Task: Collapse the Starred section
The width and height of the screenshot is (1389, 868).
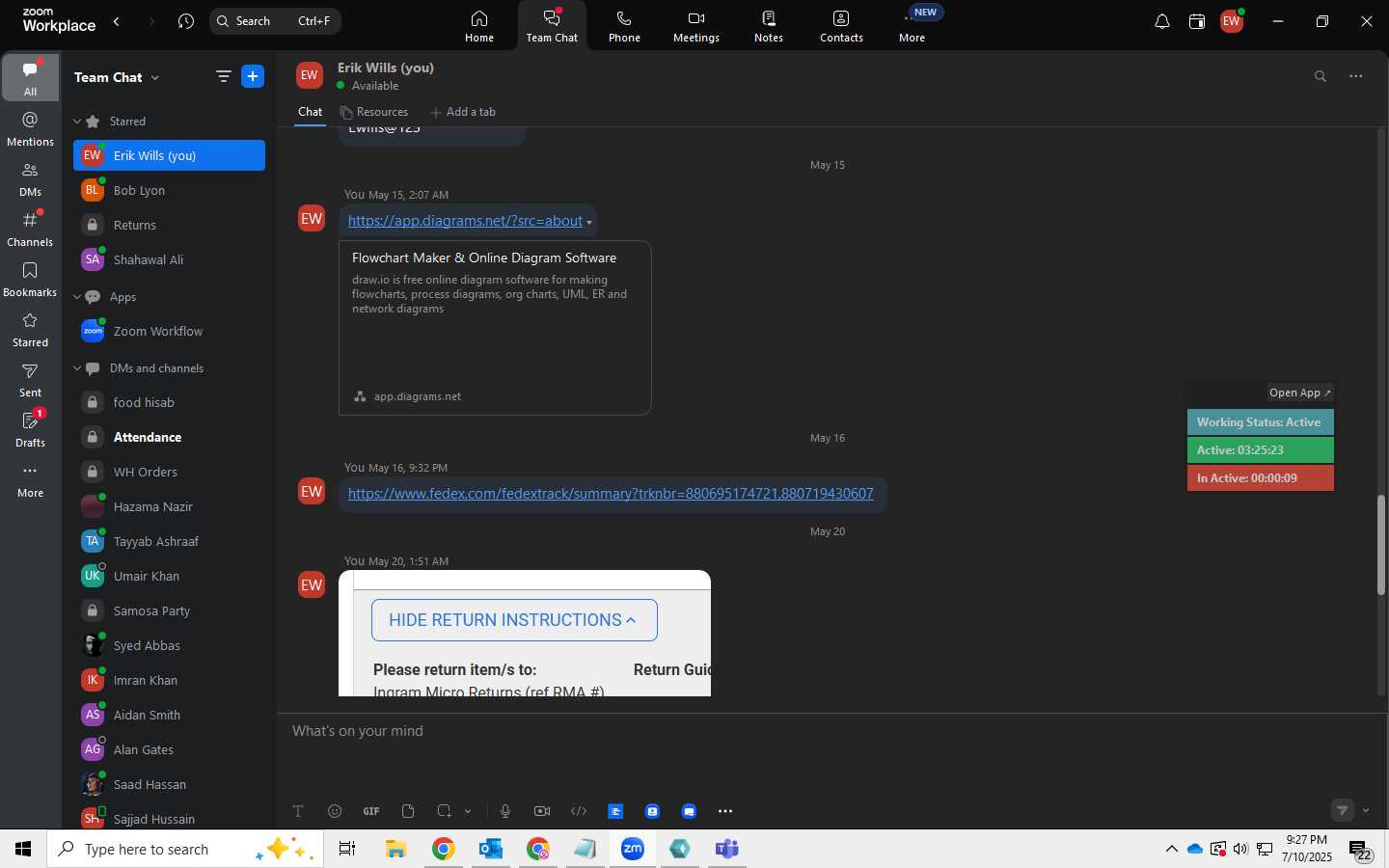Action: click(77, 122)
